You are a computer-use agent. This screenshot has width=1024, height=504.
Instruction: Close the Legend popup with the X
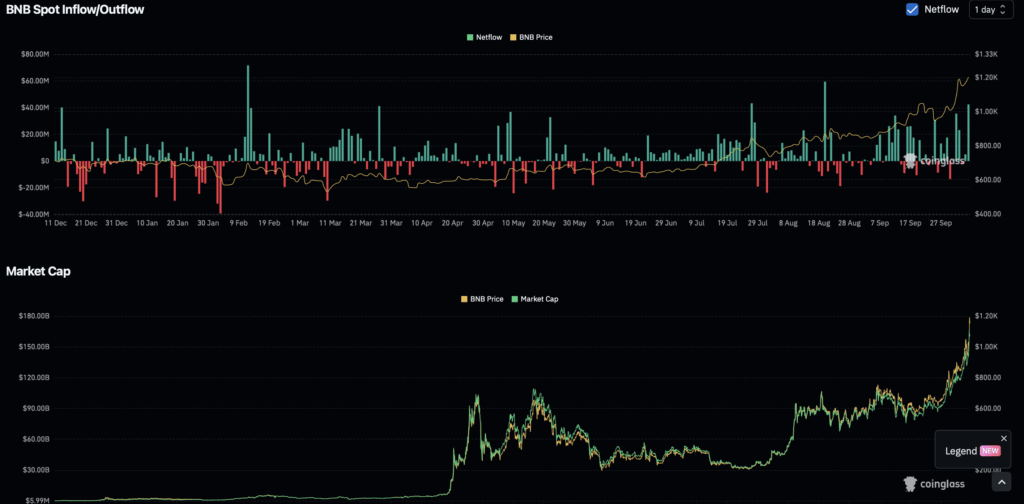tap(1004, 438)
